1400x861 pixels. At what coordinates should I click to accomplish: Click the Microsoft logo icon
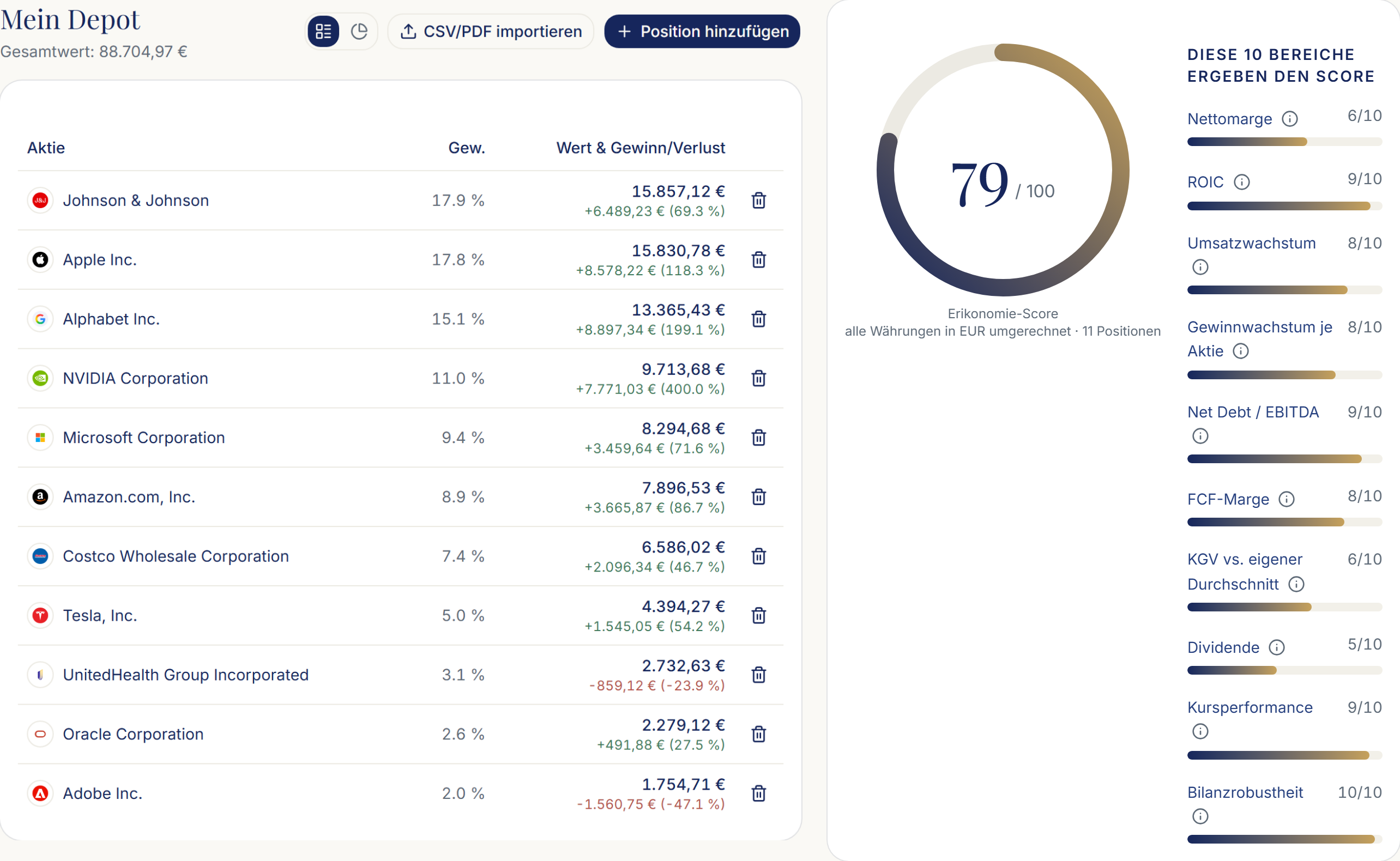[40, 438]
